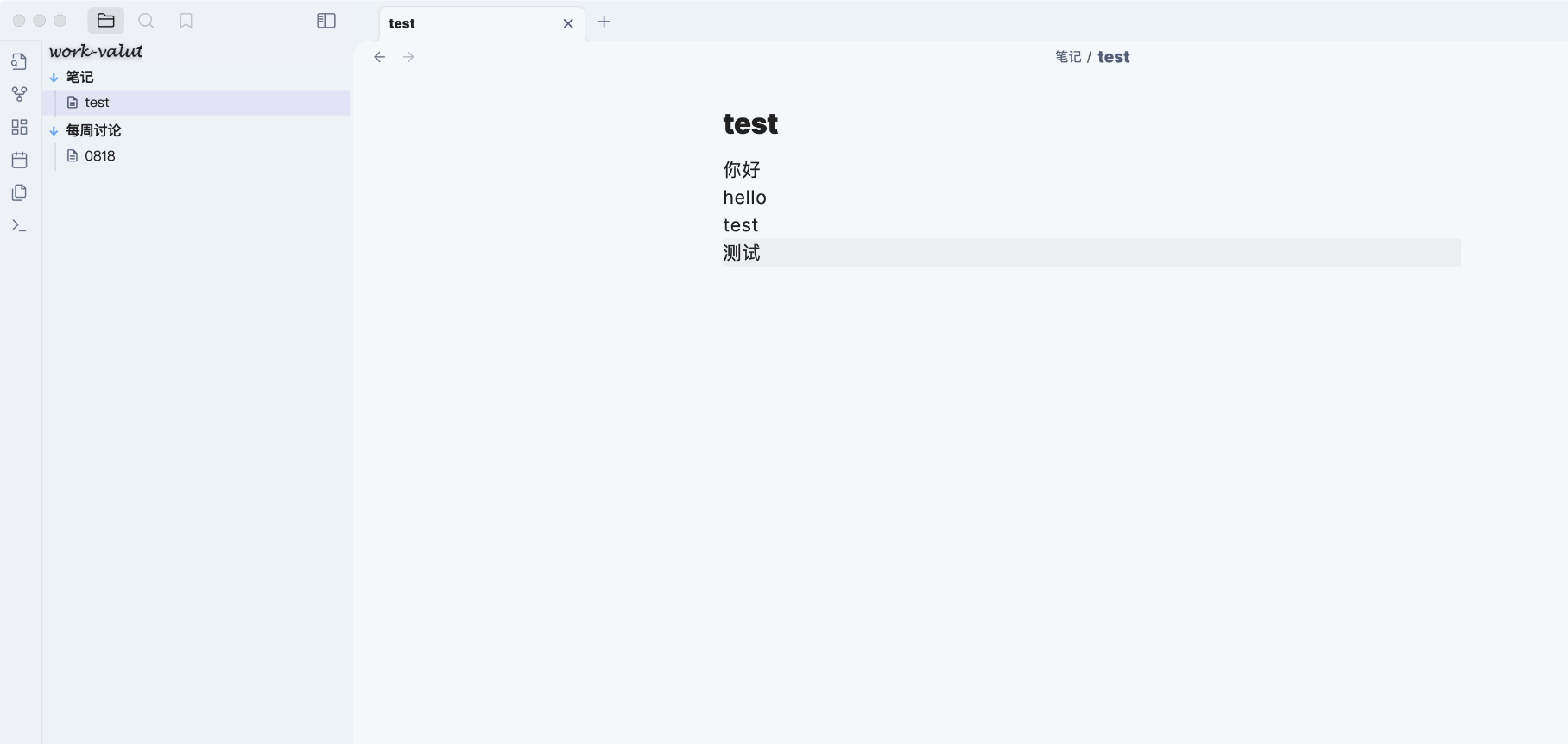The width and height of the screenshot is (1568, 744).
Task: Open the 0818 note
Action: coord(99,156)
